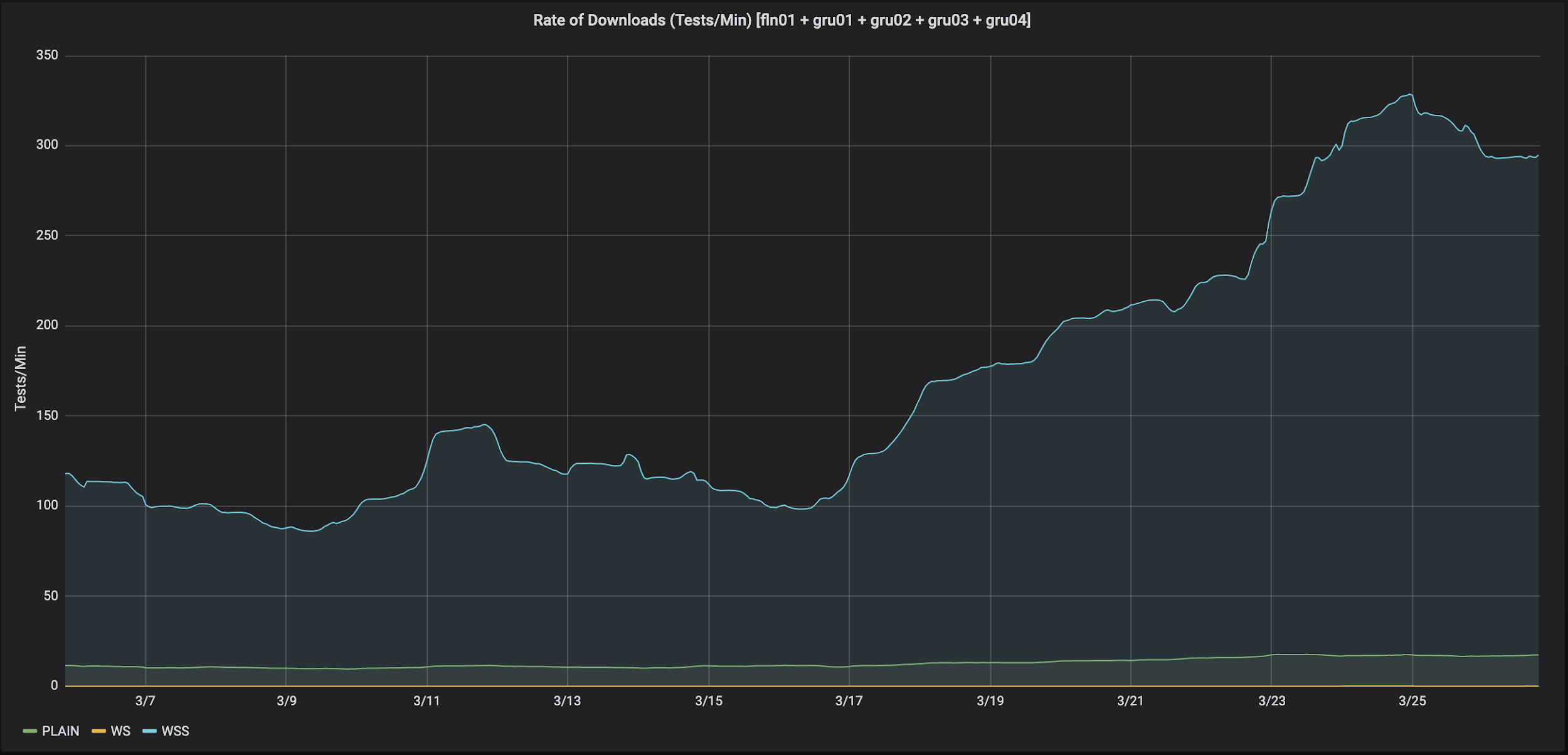This screenshot has width=1568, height=755.
Task: Click the 3/23 x-axis date label
Action: [x=1272, y=701]
